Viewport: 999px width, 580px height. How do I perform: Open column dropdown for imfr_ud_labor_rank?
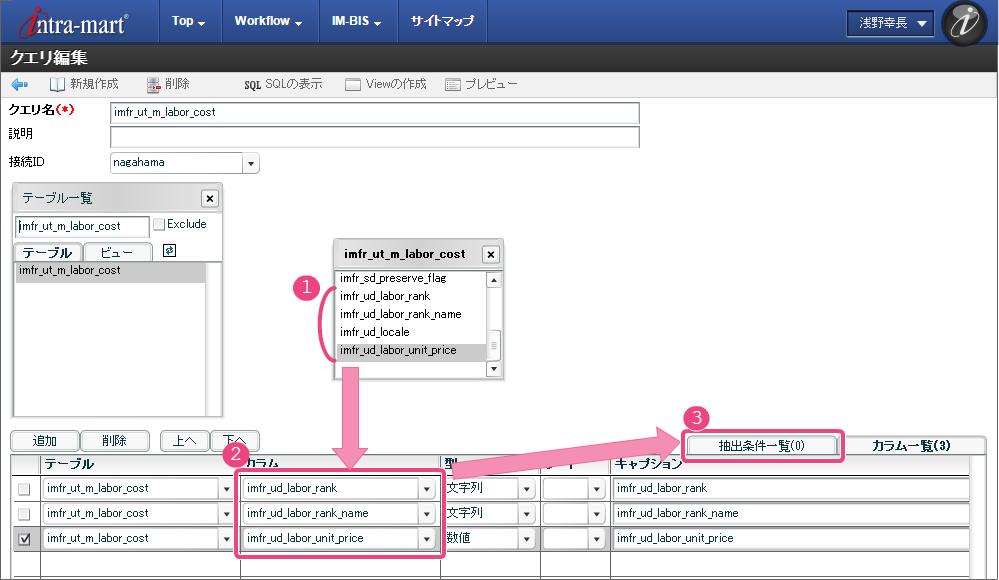[x=426, y=489]
